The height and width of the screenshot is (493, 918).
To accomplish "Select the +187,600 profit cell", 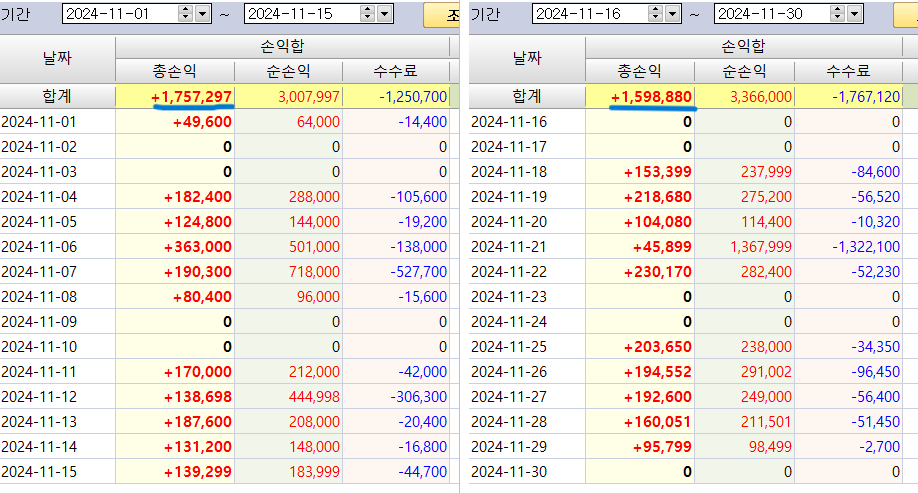I will (x=175, y=422).
